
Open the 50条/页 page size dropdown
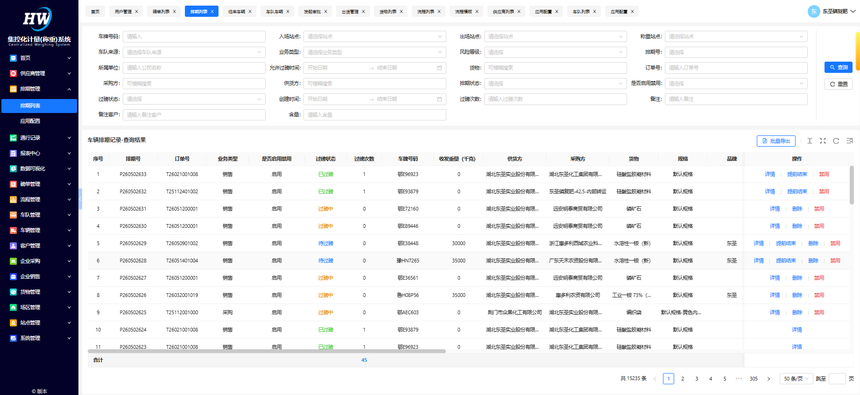[x=795, y=379]
